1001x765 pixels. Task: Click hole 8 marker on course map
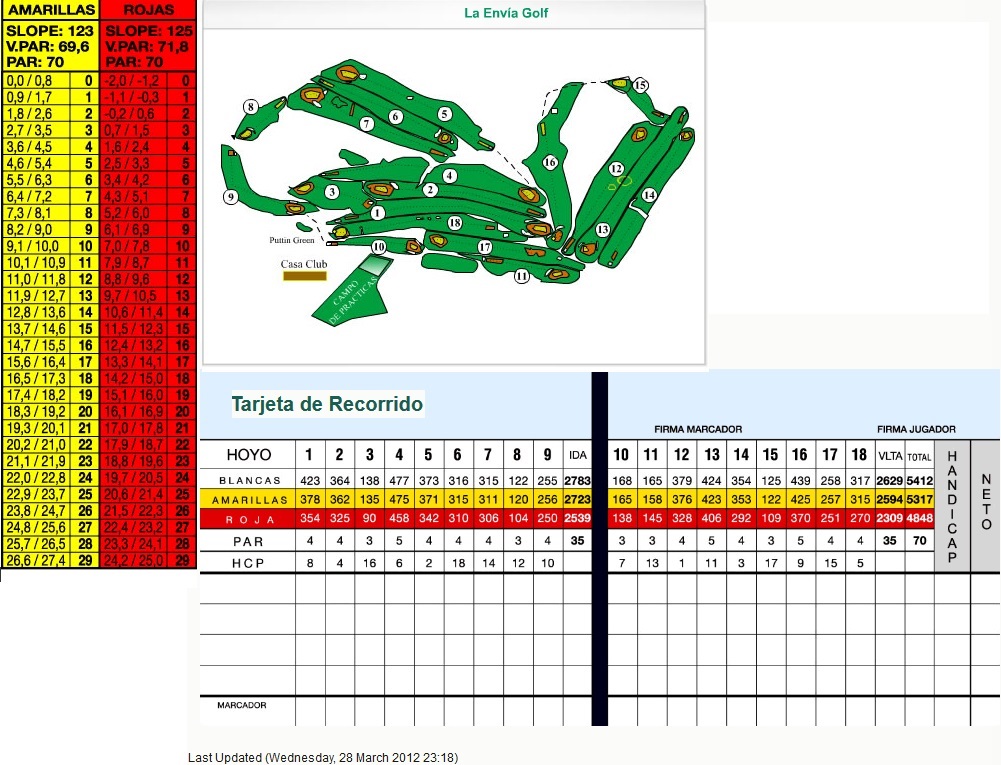point(251,107)
